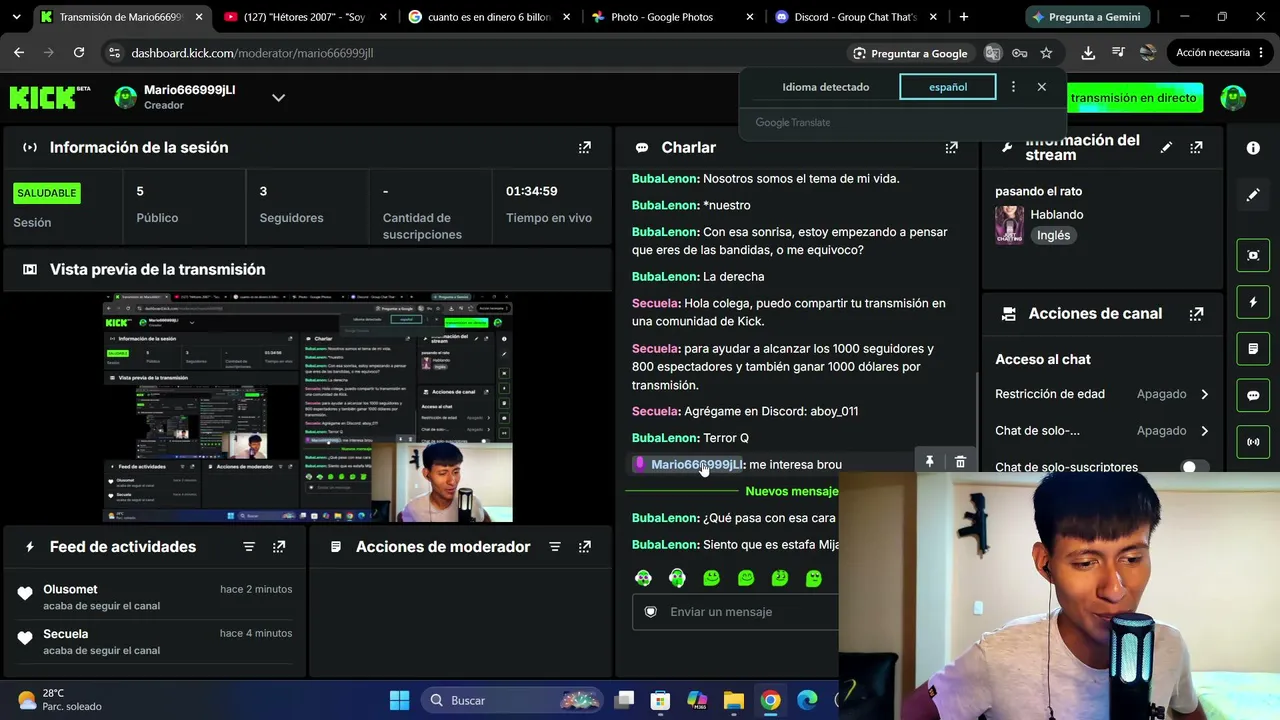Click the browser address bar URL
1280x720 pixels.
click(252, 53)
